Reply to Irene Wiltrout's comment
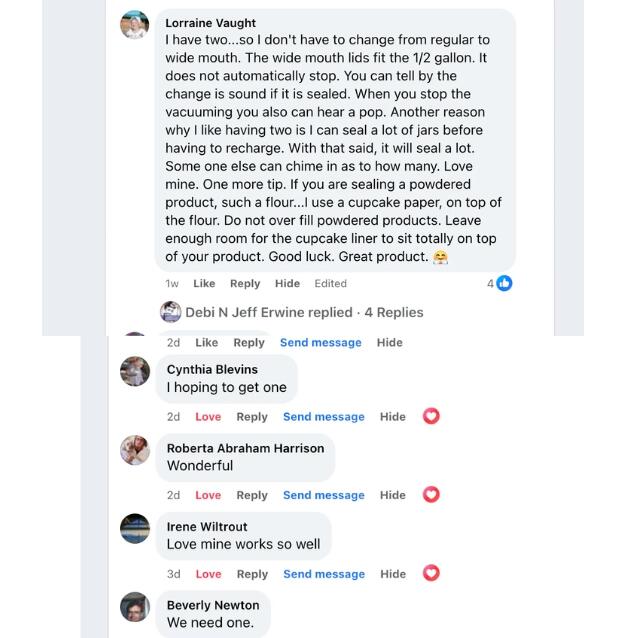This screenshot has width=638, height=638. pos(252,574)
